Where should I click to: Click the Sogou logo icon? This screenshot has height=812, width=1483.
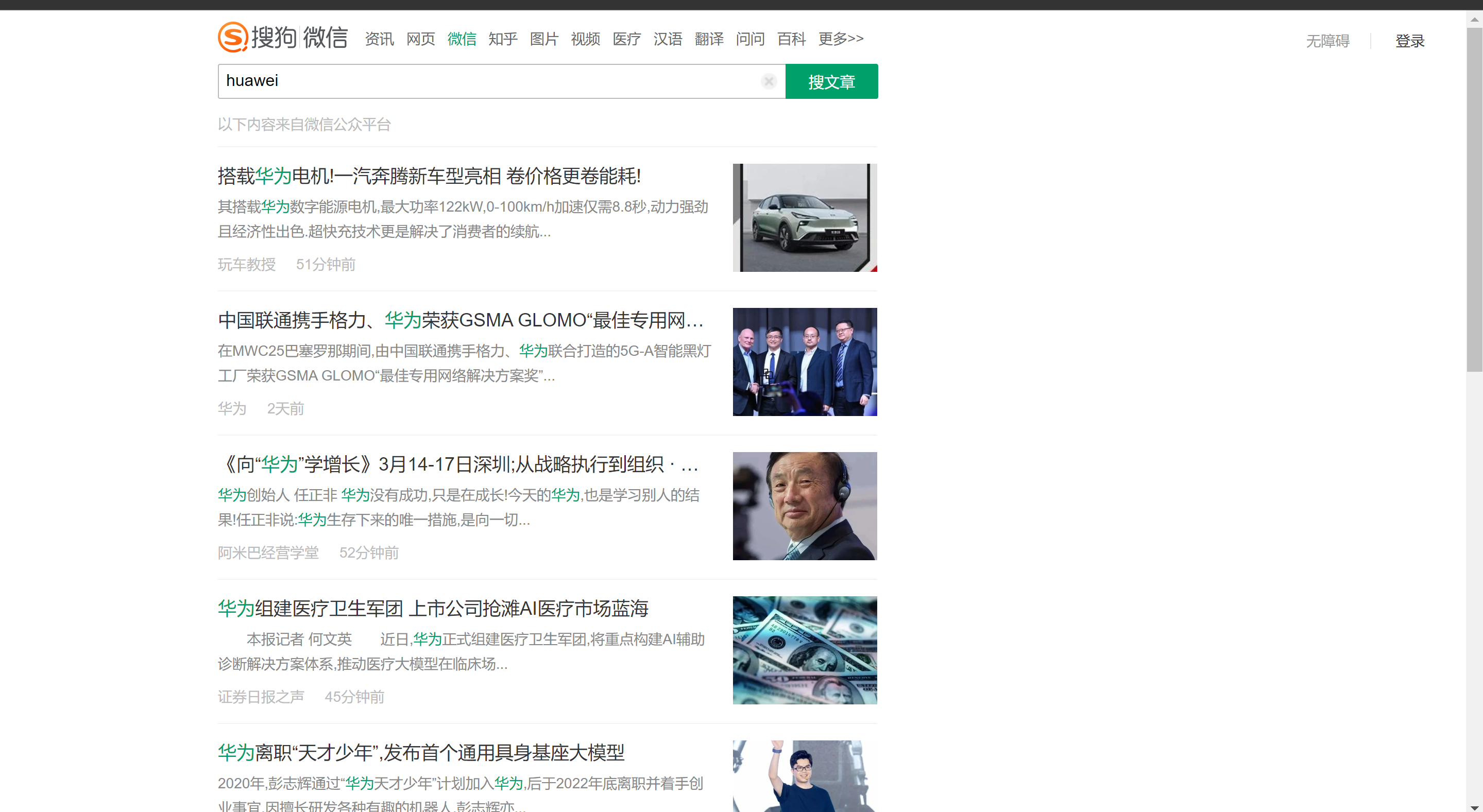tap(233, 38)
